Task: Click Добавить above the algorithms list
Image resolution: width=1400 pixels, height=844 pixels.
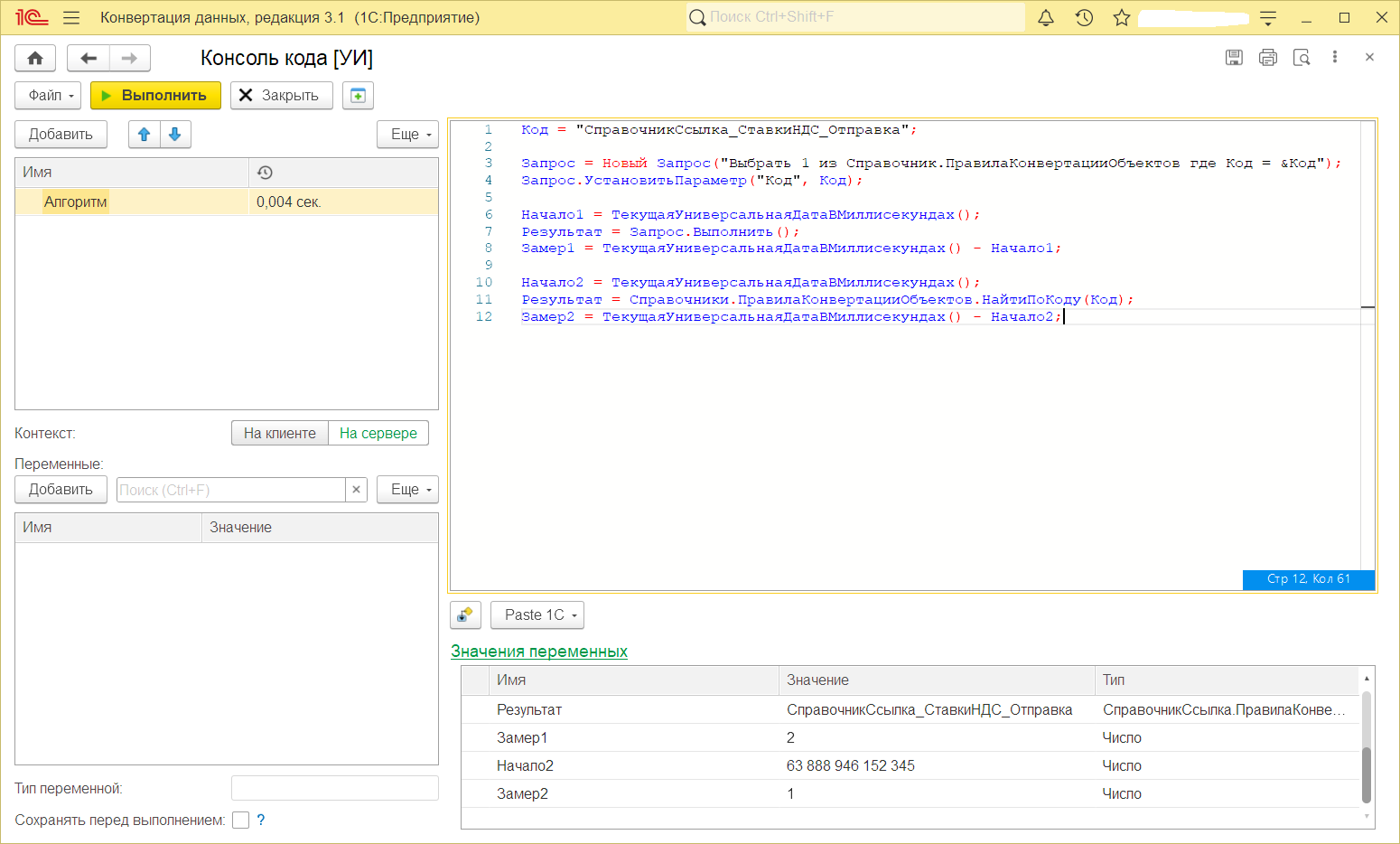Action: (61, 135)
